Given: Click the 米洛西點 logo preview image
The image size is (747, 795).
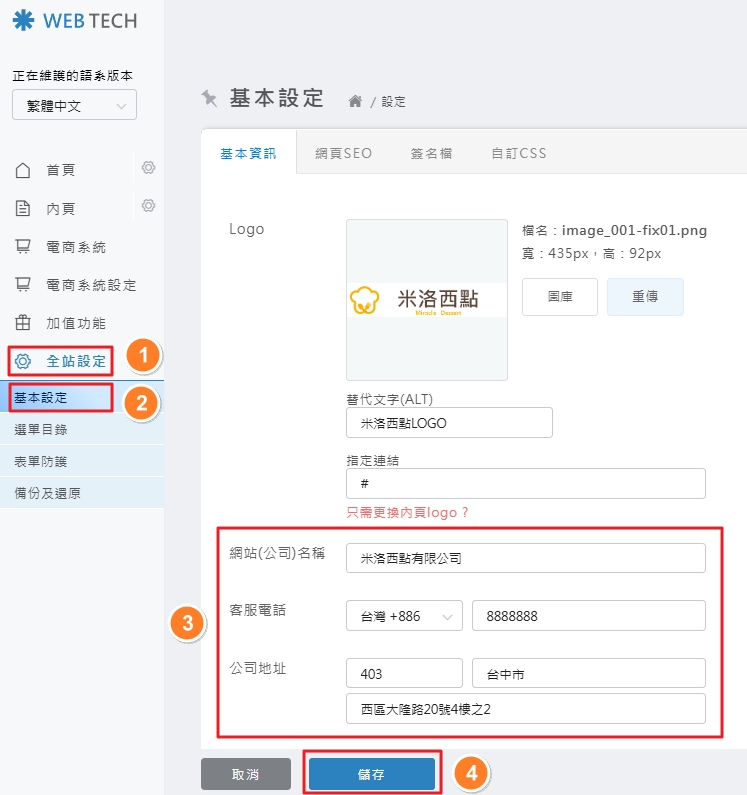Looking at the screenshot, I should tap(427, 300).
